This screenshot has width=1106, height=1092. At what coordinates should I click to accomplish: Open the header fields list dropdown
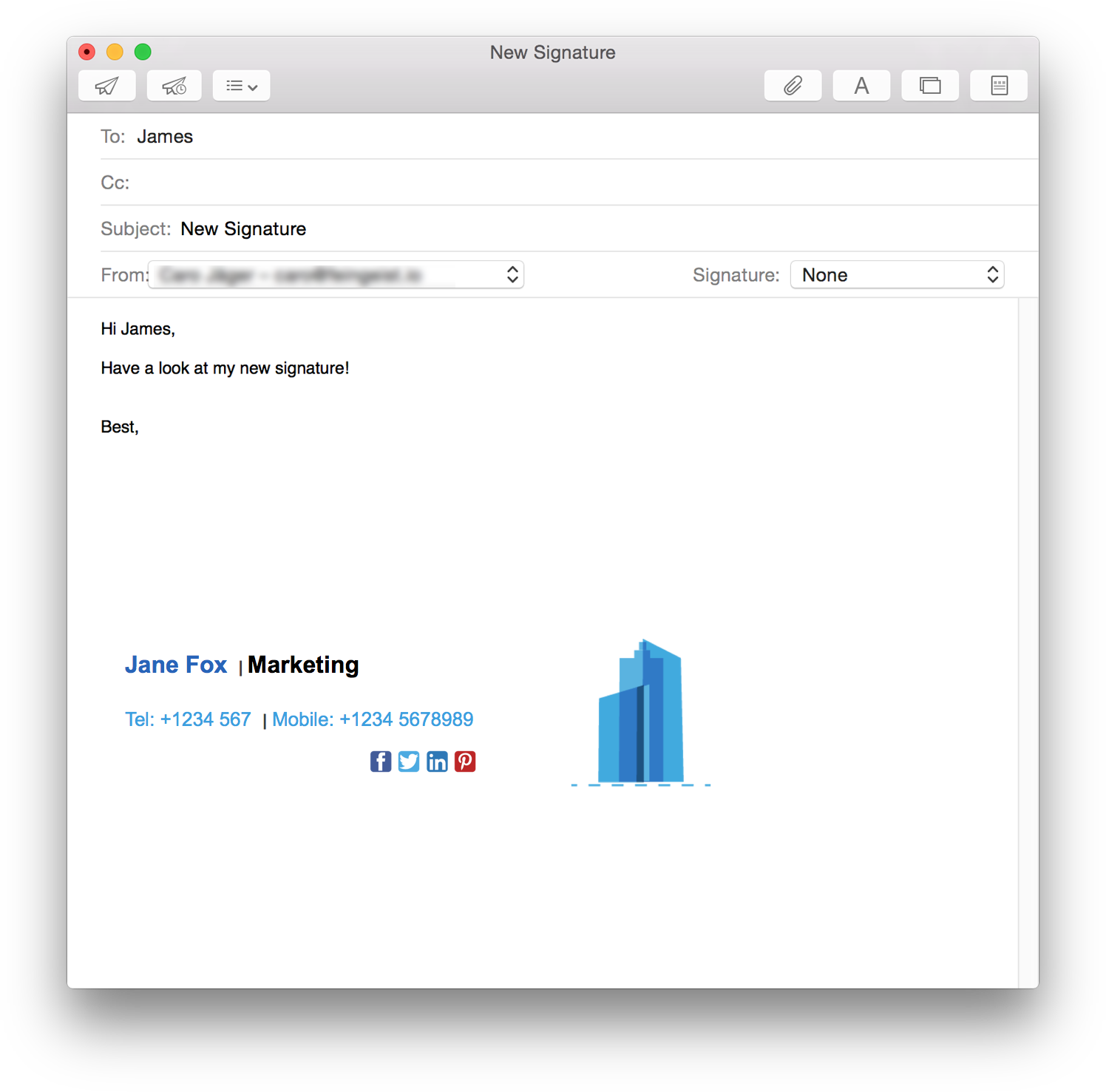[241, 86]
